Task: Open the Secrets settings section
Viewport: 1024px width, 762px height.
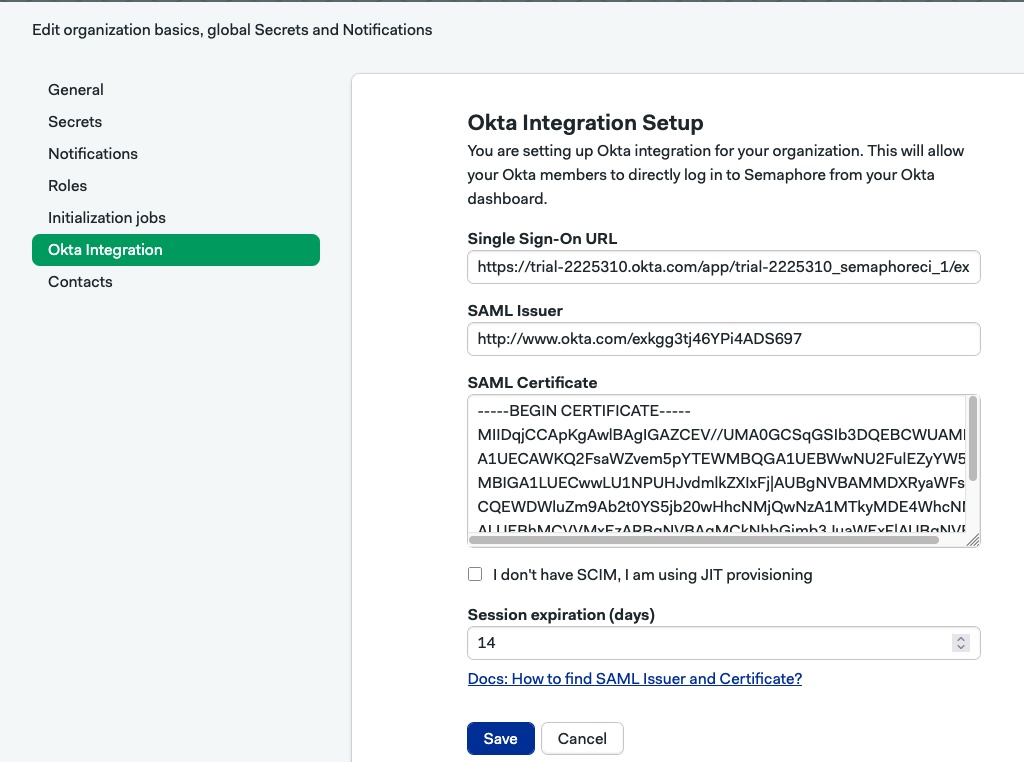Action: click(75, 121)
